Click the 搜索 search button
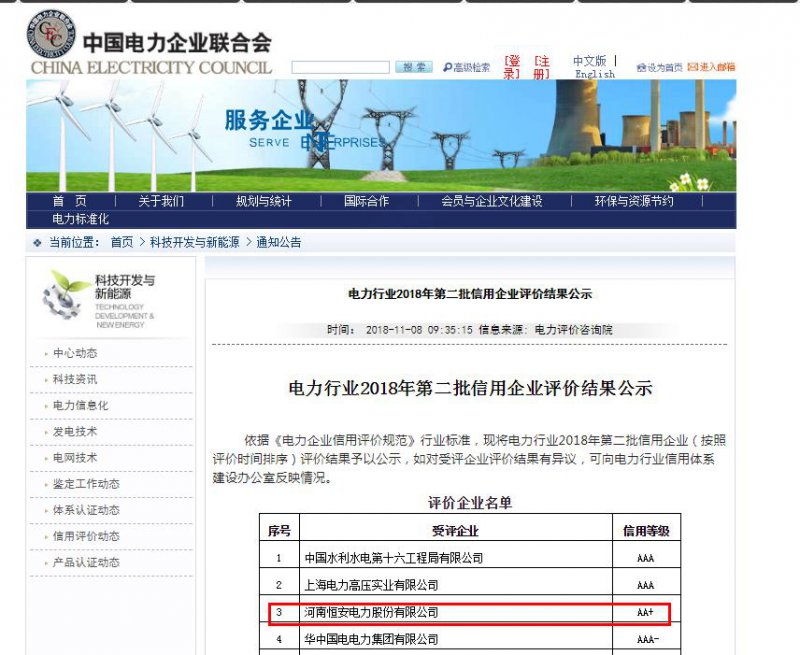 coord(414,67)
